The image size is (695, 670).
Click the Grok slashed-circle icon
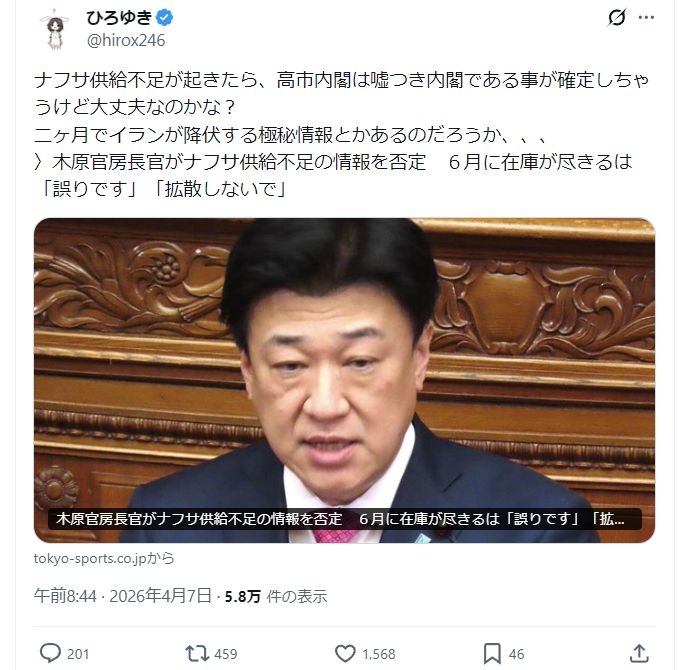click(617, 18)
